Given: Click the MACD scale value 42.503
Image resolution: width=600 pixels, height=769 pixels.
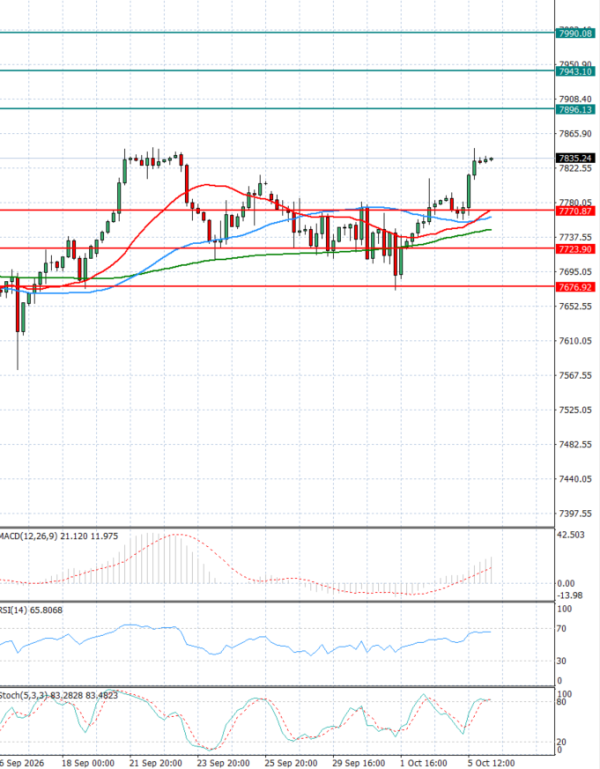Looking at the screenshot, I should tap(571, 535).
